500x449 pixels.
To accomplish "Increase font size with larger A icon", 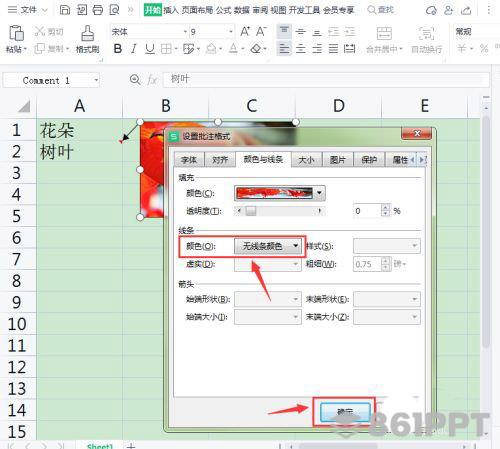I will (245, 32).
